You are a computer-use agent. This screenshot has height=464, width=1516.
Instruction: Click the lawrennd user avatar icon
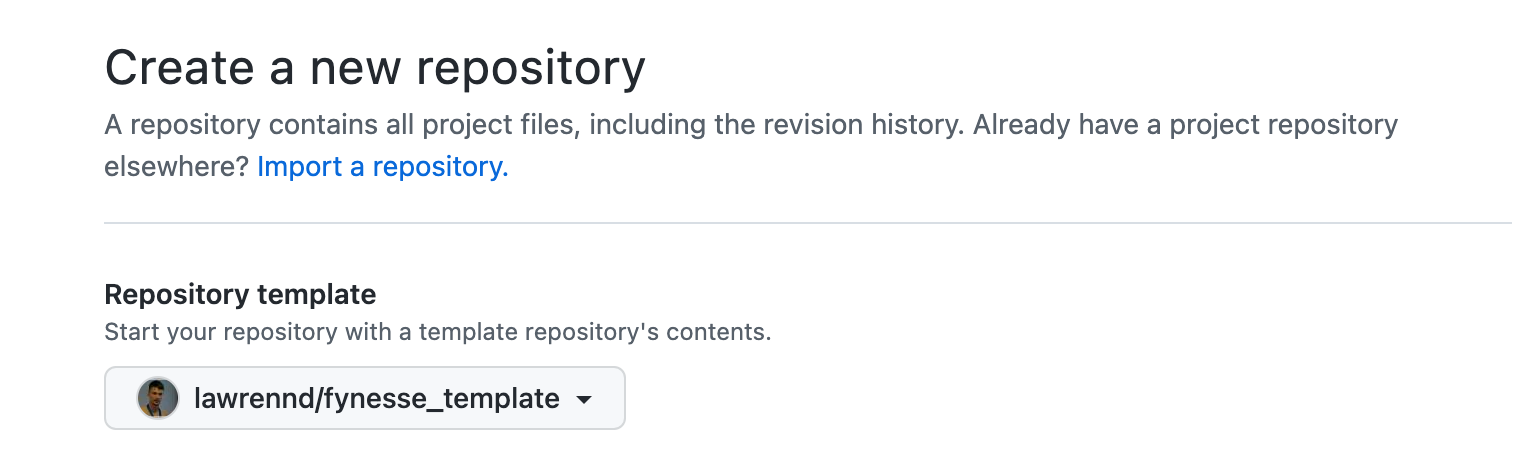[x=158, y=399]
